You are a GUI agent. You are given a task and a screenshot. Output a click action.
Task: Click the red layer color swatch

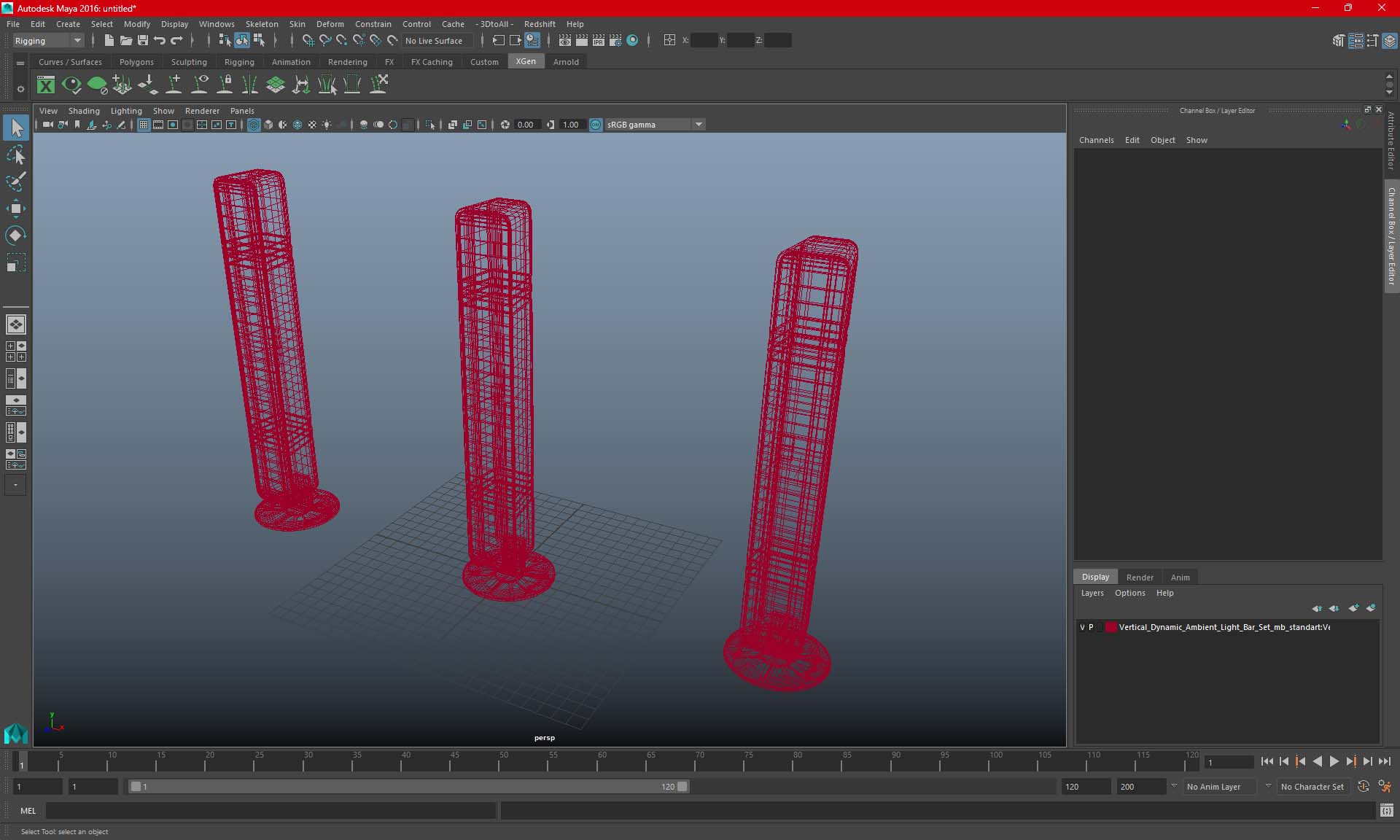tap(1111, 627)
